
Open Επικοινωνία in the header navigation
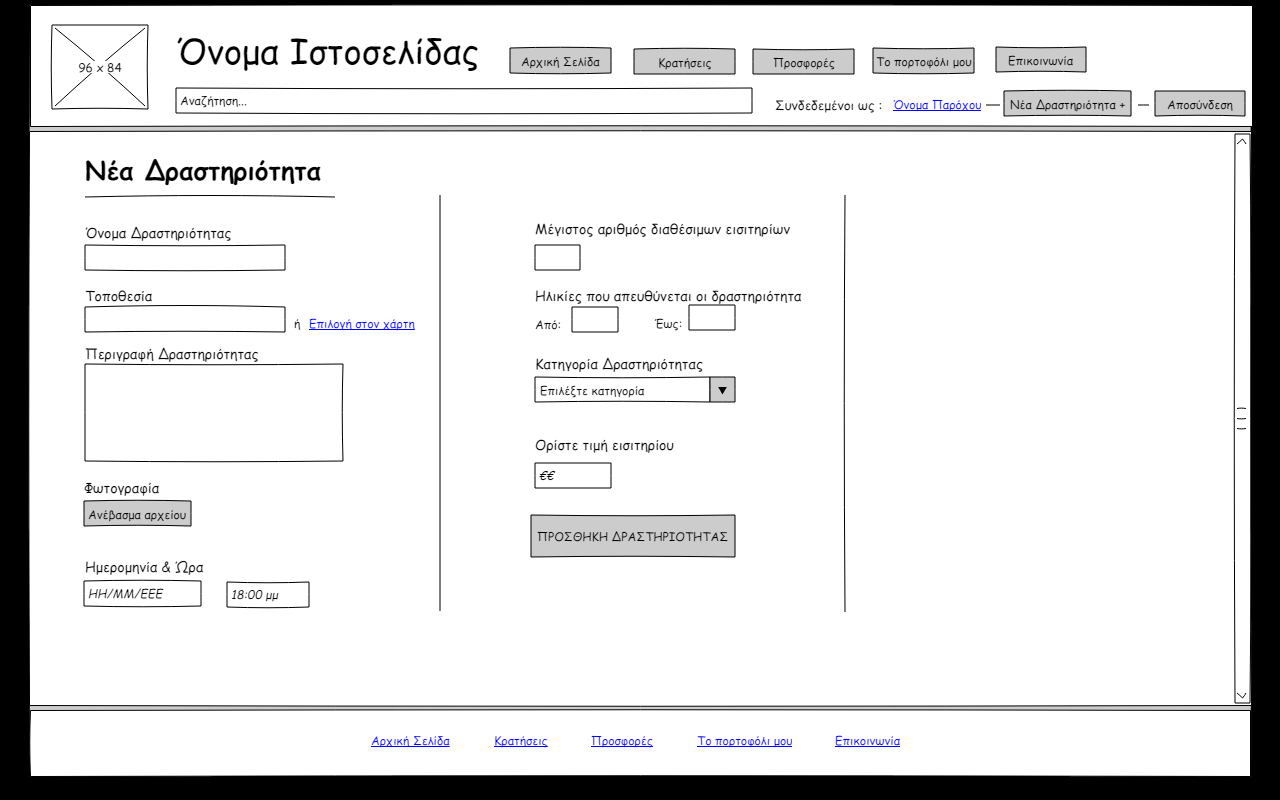point(1041,60)
